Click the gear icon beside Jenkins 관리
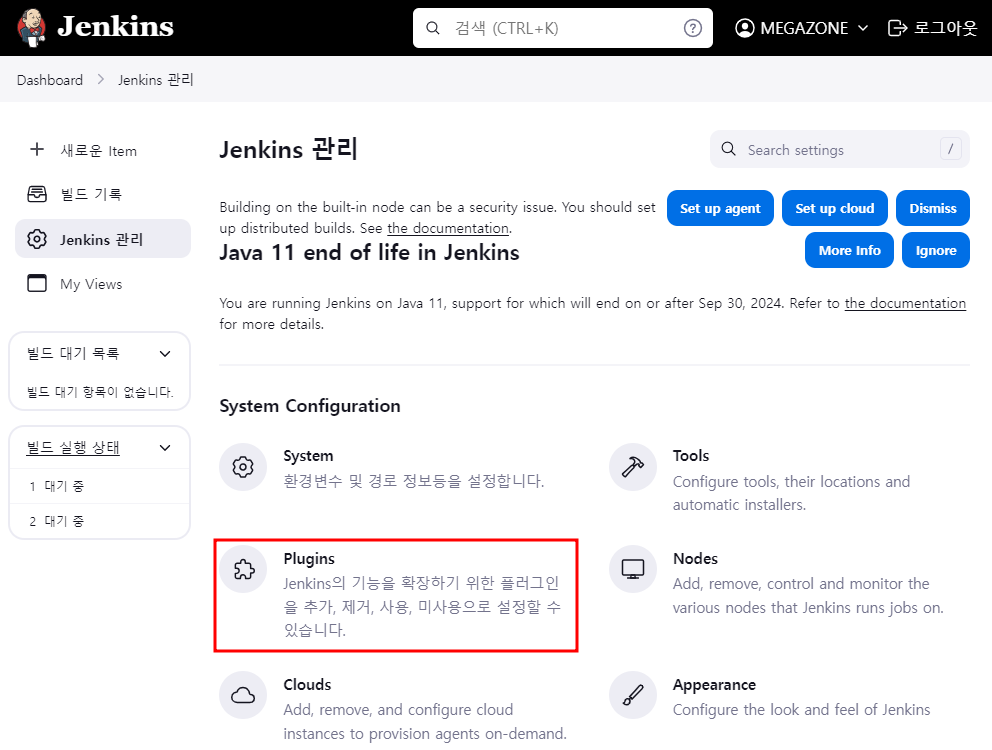 point(37,239)
